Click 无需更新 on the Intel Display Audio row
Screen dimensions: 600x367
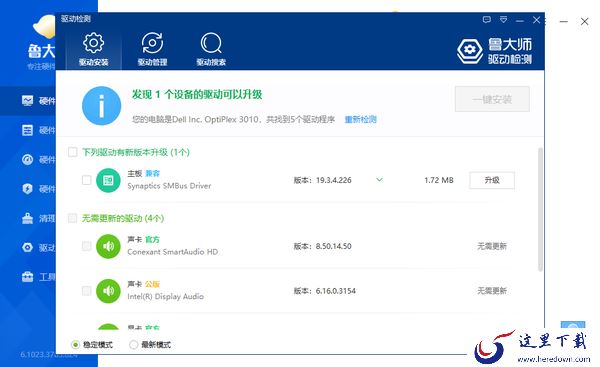(x=492, y=291)
